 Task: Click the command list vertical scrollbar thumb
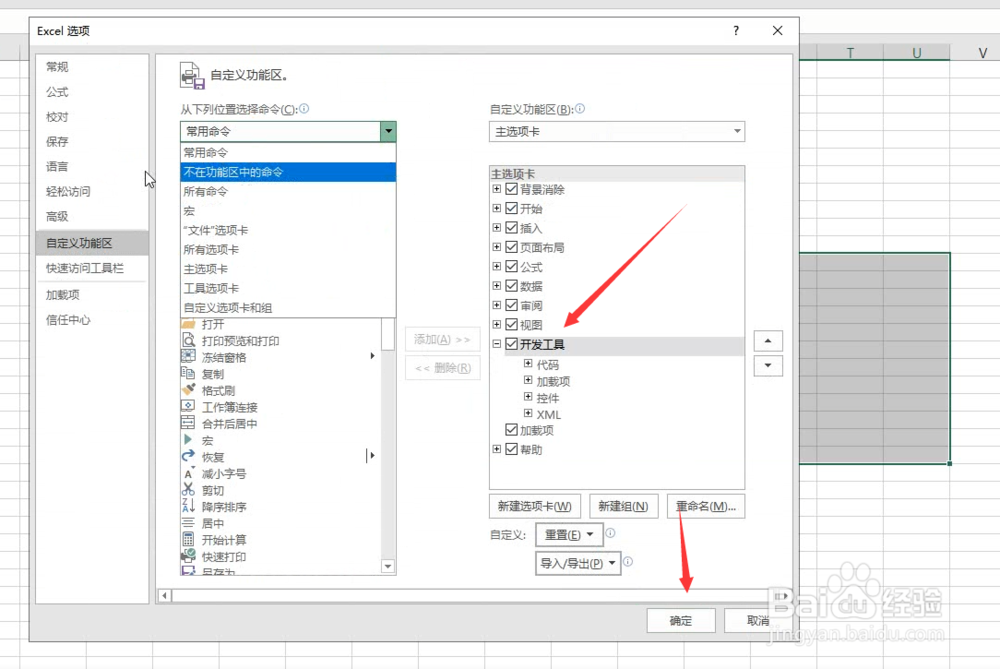(388, 334)
